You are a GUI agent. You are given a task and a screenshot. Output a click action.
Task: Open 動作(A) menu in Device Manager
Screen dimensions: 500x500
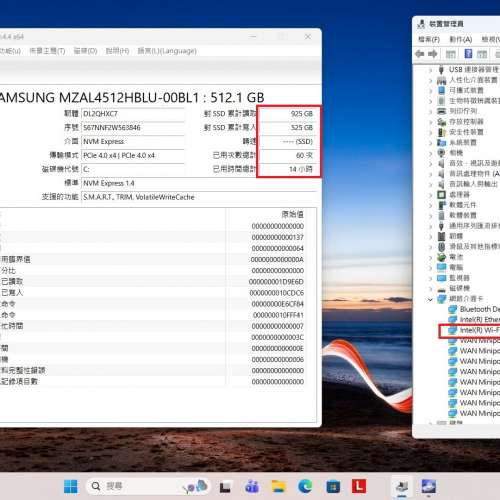461,39
